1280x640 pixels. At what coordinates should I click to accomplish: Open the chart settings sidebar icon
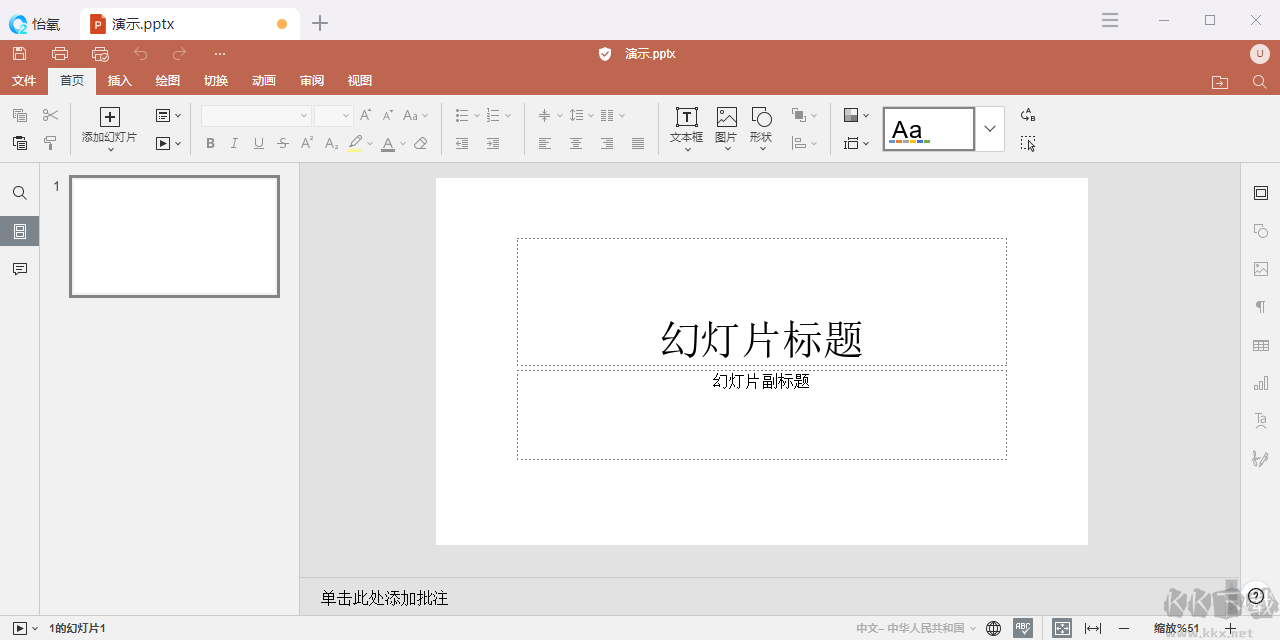(1261, 383)
